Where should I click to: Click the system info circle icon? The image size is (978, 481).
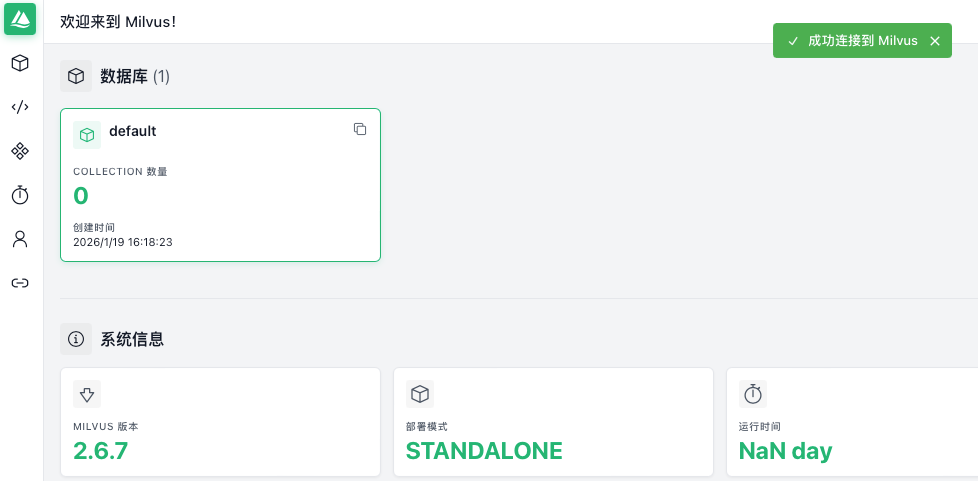(76, 339)
